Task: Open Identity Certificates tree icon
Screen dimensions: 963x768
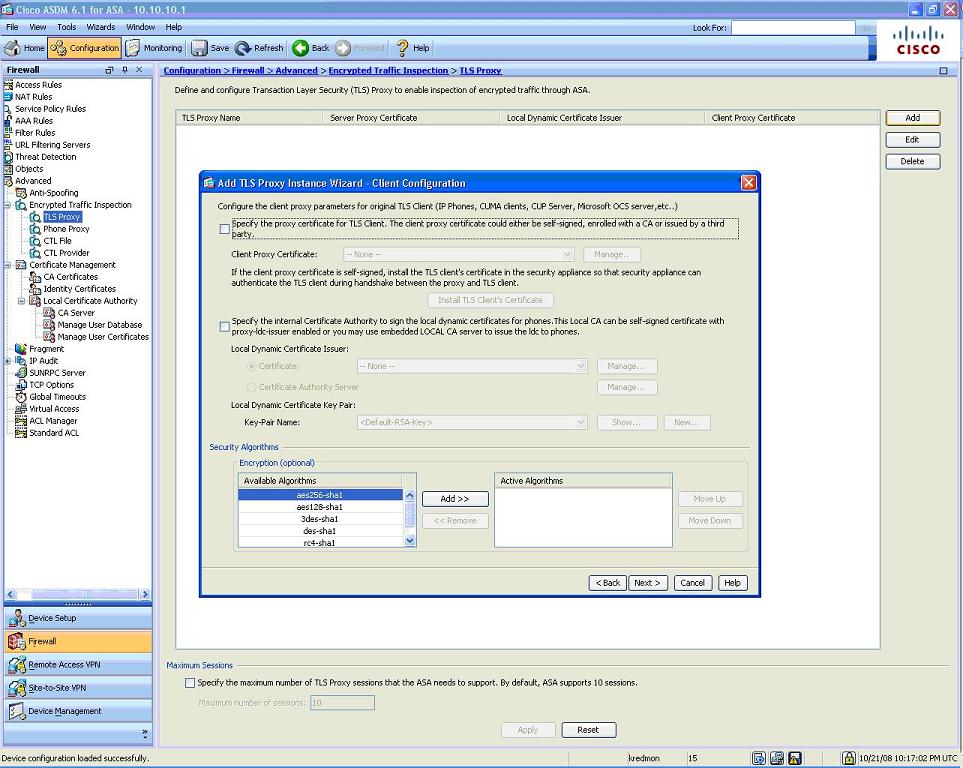Action: pos(36,289)
